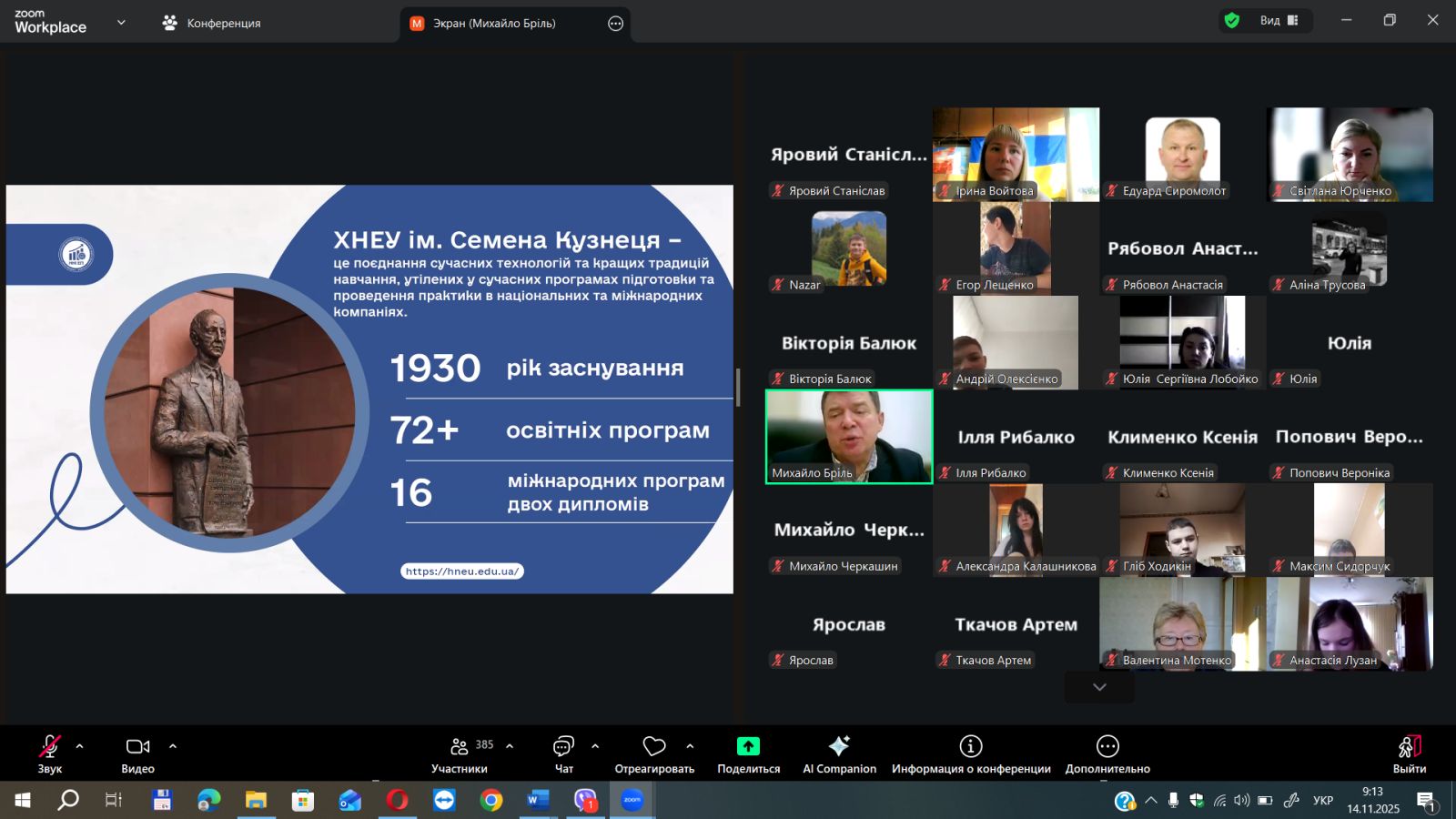The width and height of the screenshot is (1456, 819).
Task: Show conference information
Action: (x=971, y=747)
